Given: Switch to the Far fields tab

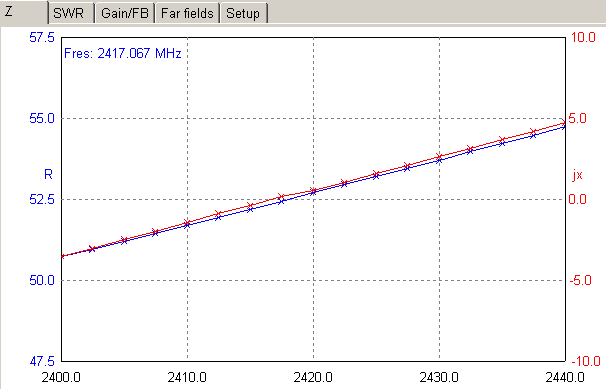Looking at the screenshot, I should click(187, 13).
